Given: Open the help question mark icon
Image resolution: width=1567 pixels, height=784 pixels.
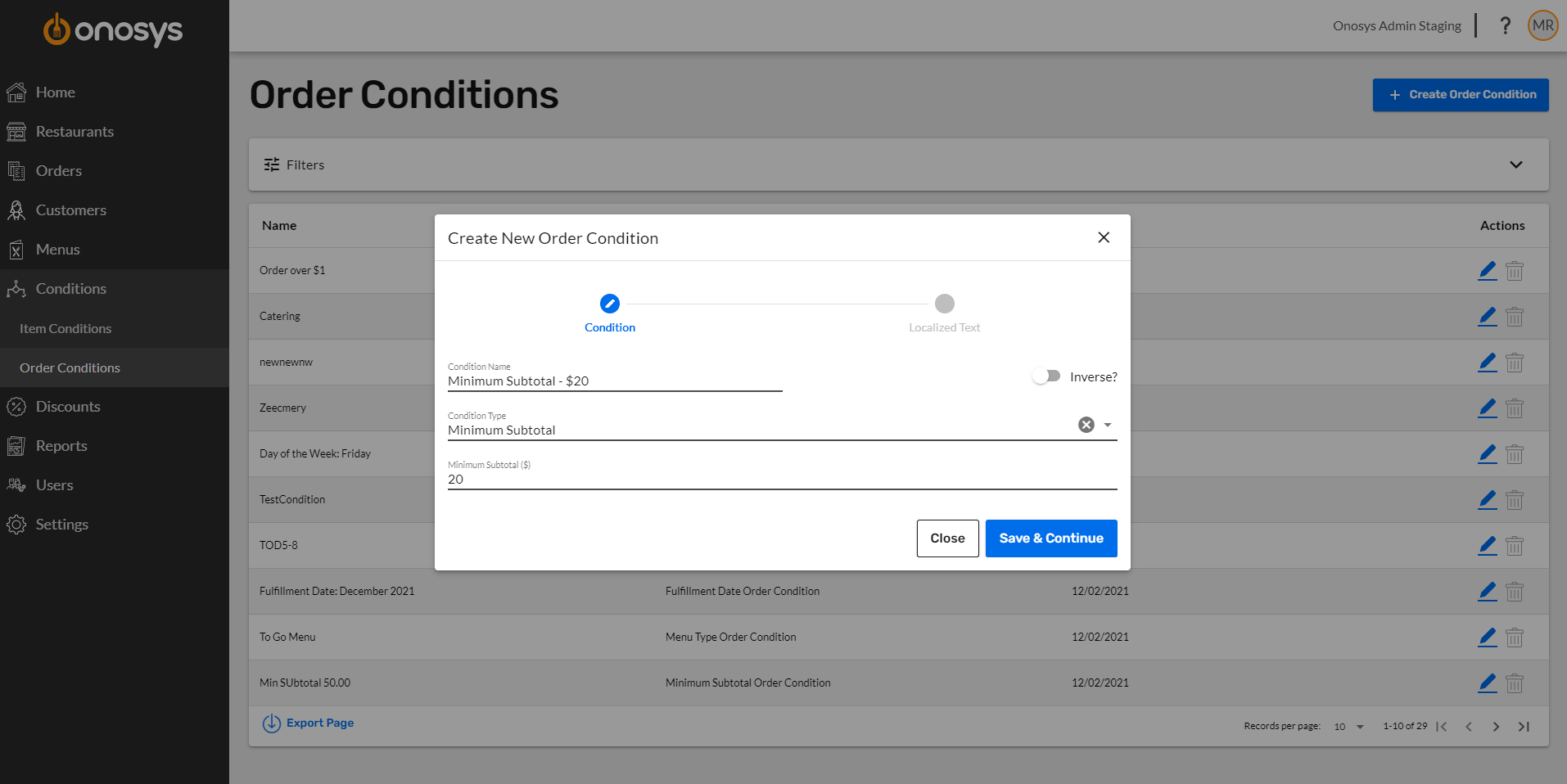Looking at the screenshot, I should click(1505, 25).
